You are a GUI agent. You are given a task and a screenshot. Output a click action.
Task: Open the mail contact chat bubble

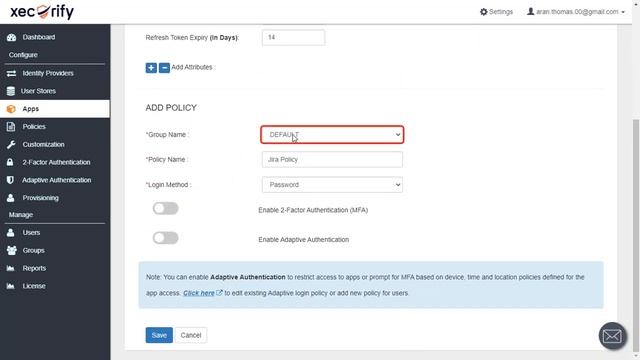(x=612, y=336)
